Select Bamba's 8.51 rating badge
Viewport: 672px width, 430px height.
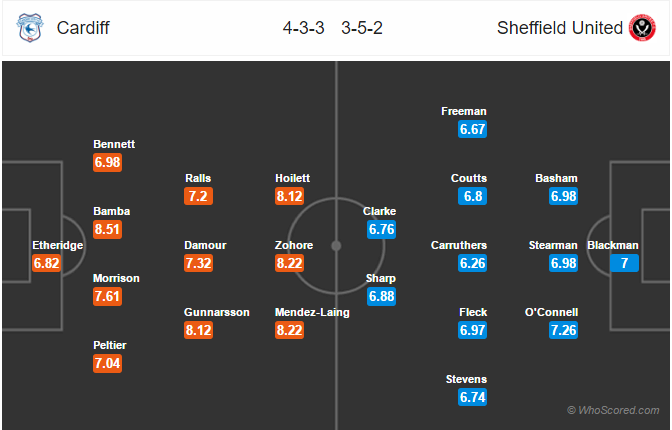tap(108, 229)
